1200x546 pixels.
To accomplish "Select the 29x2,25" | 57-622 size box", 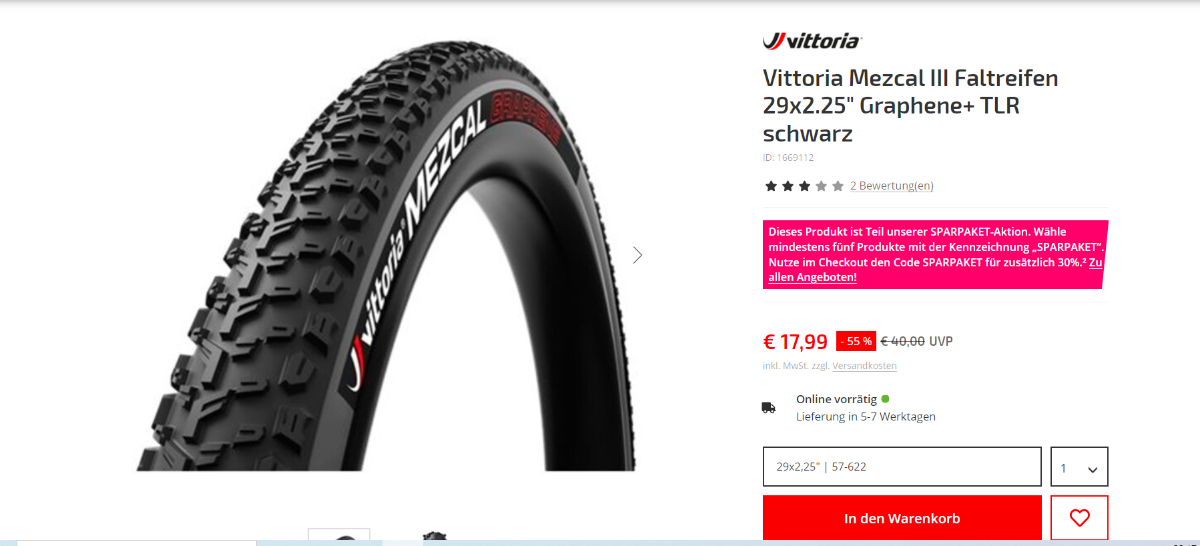I will (x=902, y=467).
